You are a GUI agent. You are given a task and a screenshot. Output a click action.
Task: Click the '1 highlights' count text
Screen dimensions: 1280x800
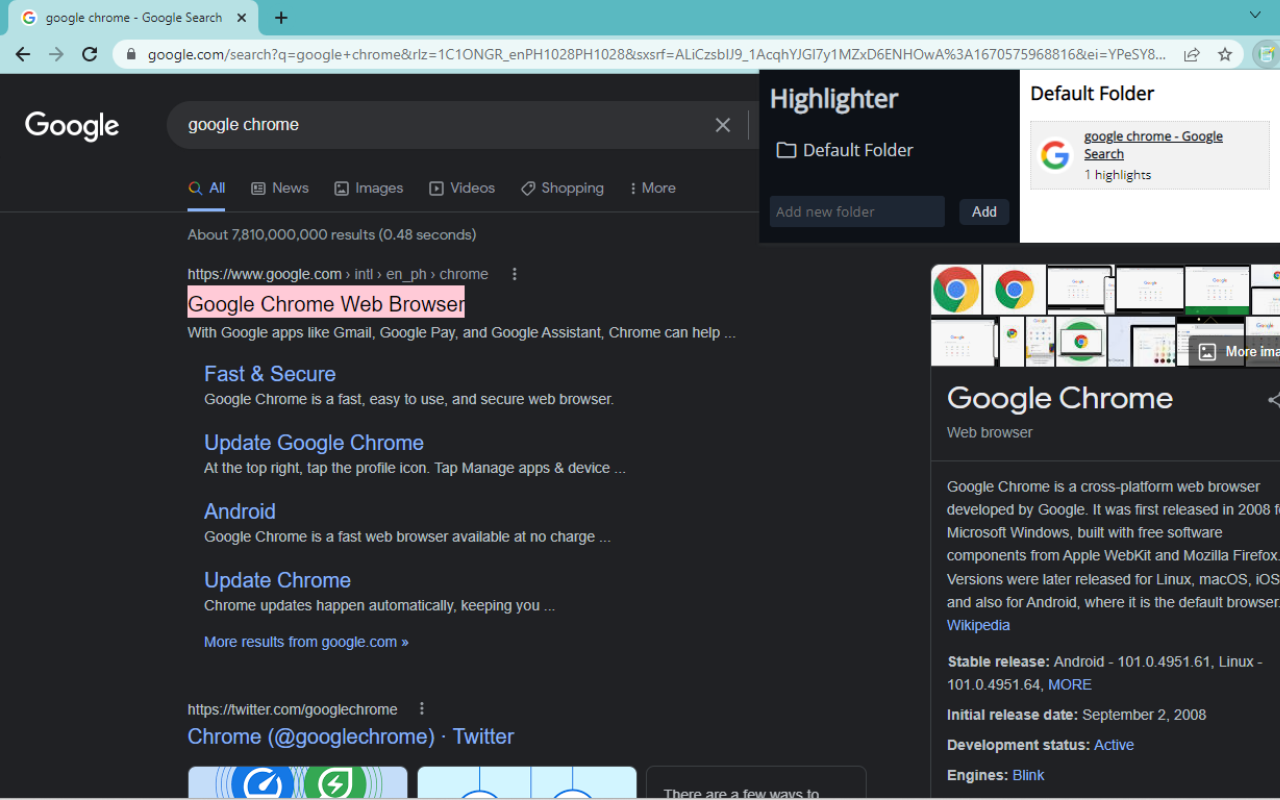tap(1117, 175)
